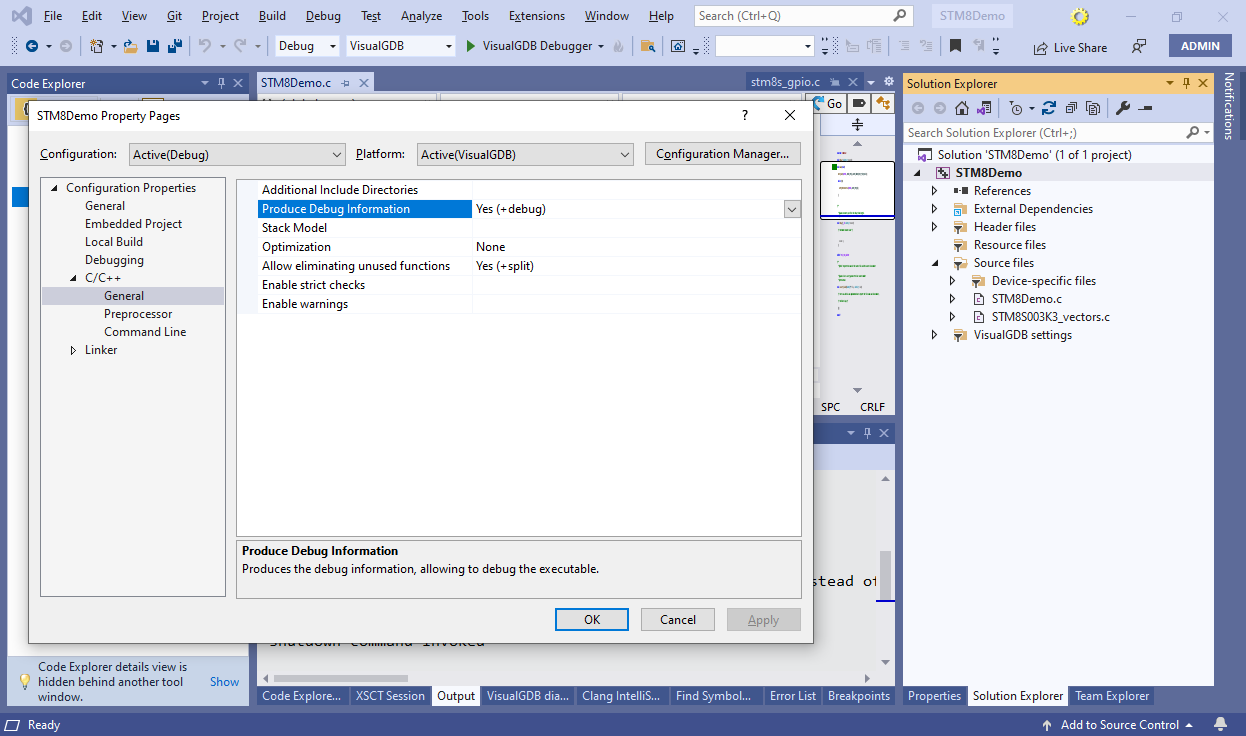Expand External Dependencies in Solution Explorer
1246x736 pixels.
[935, 209]
